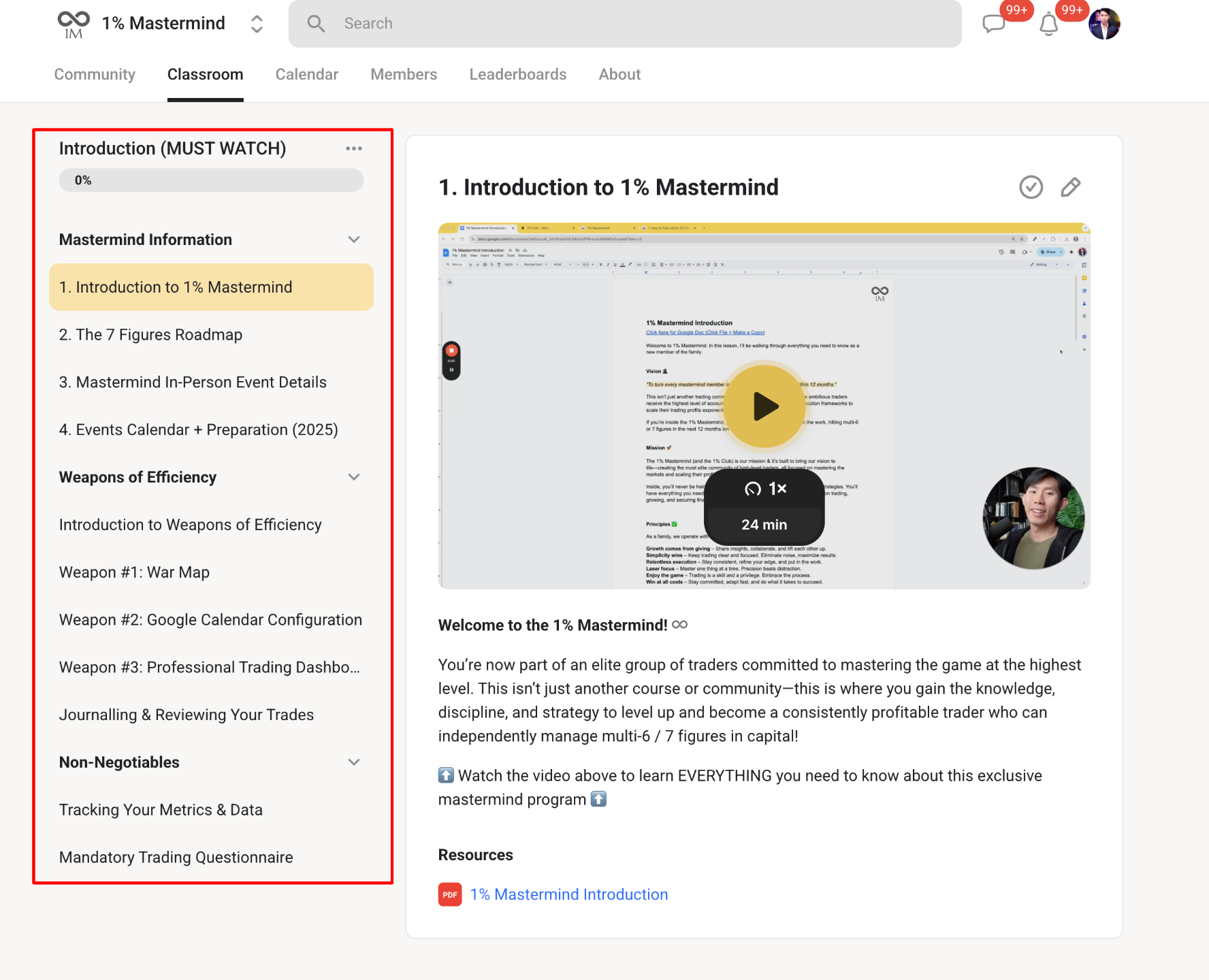
Task: Open the 1% Mastermind Introduction PDF link
Action: tap(569, 895)
